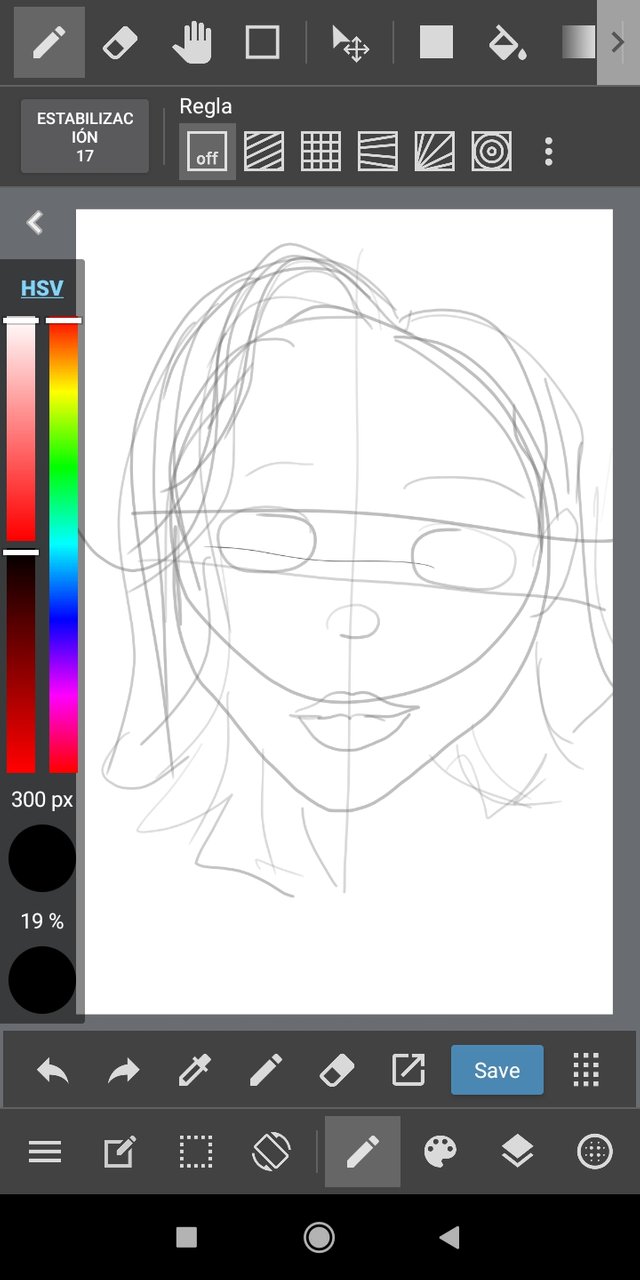Tap Android home circle button
Viewport: 640px width, 1280px height.
[319, 1237]
